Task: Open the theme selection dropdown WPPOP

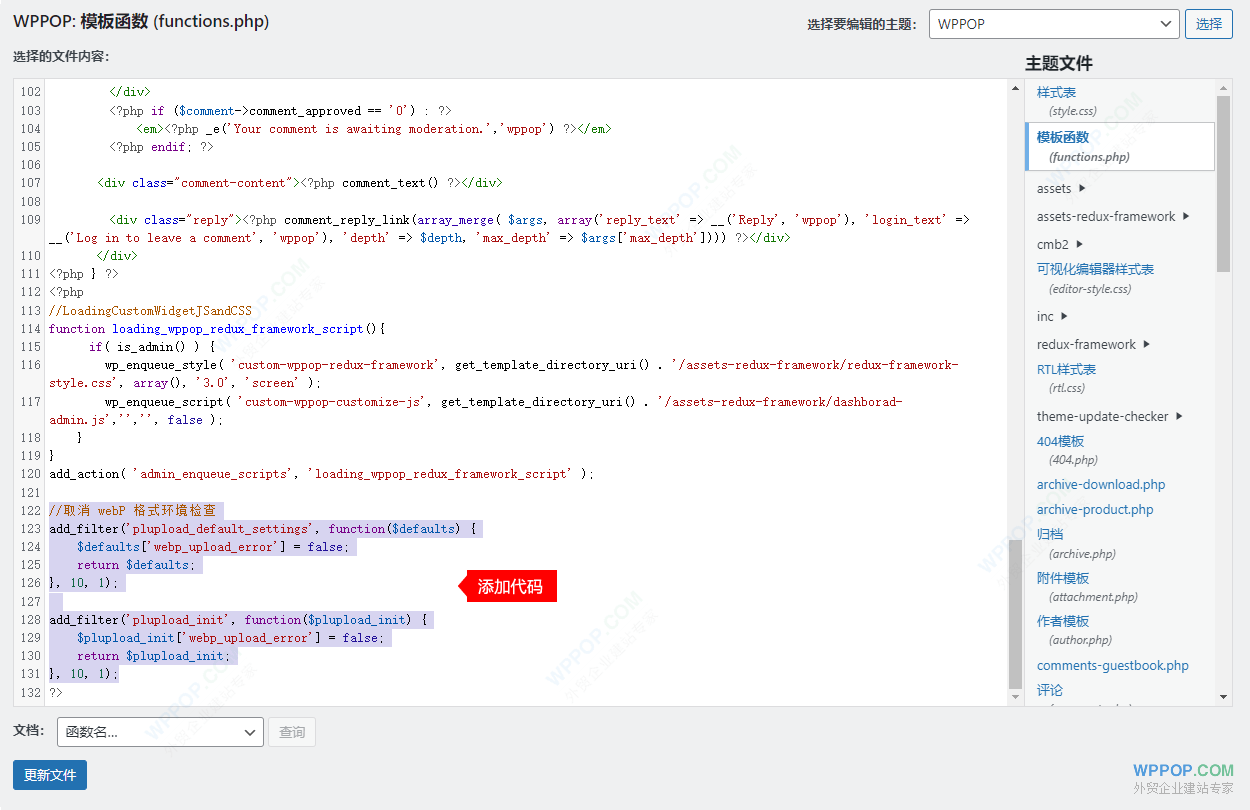Action: tap(1053, 24)
